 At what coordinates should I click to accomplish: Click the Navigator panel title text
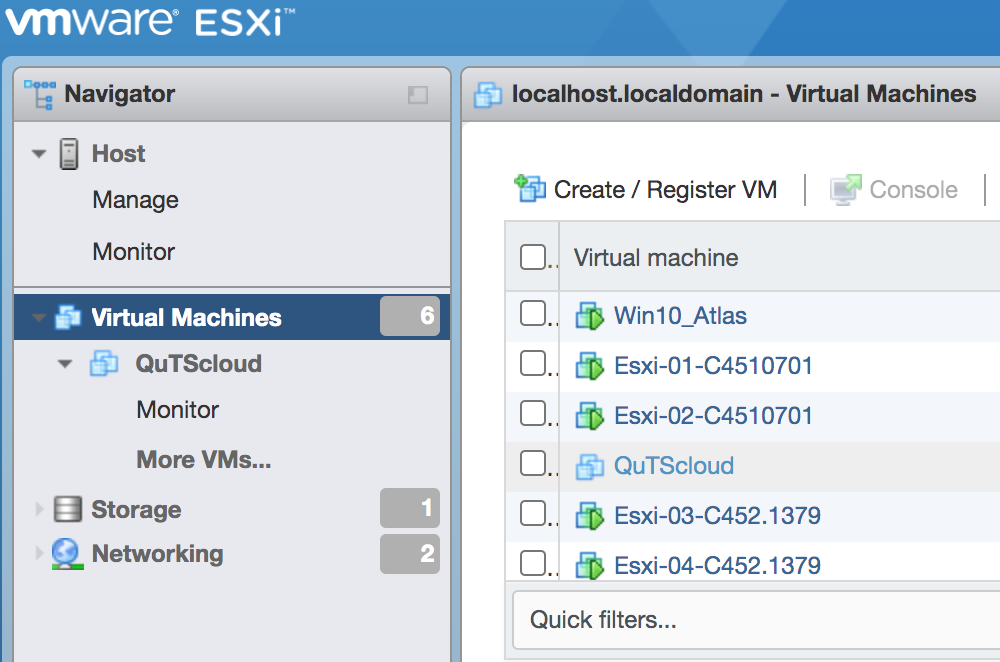pos(119,94)
